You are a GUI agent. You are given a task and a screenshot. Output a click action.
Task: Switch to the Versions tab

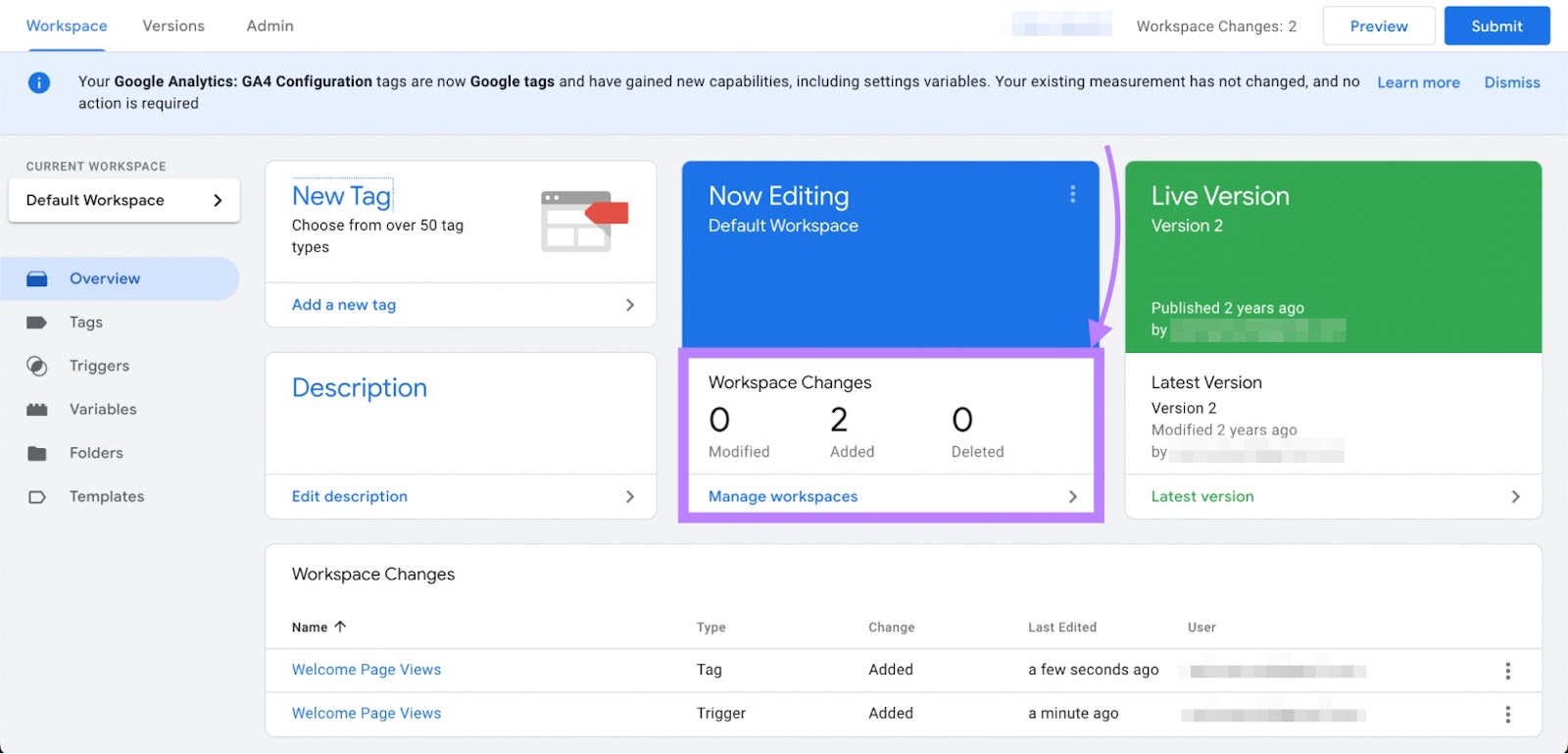173,26
